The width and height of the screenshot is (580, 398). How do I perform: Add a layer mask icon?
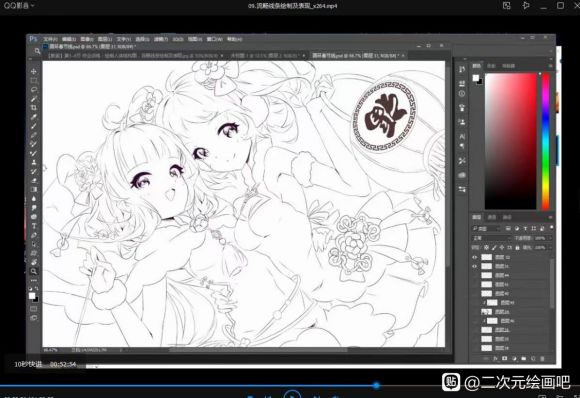pyautogui.click(x=505, y=358)
